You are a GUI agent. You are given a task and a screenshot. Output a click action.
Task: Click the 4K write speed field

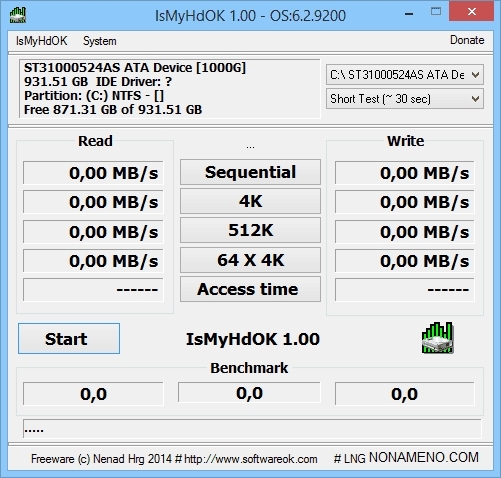pos(405,202)
